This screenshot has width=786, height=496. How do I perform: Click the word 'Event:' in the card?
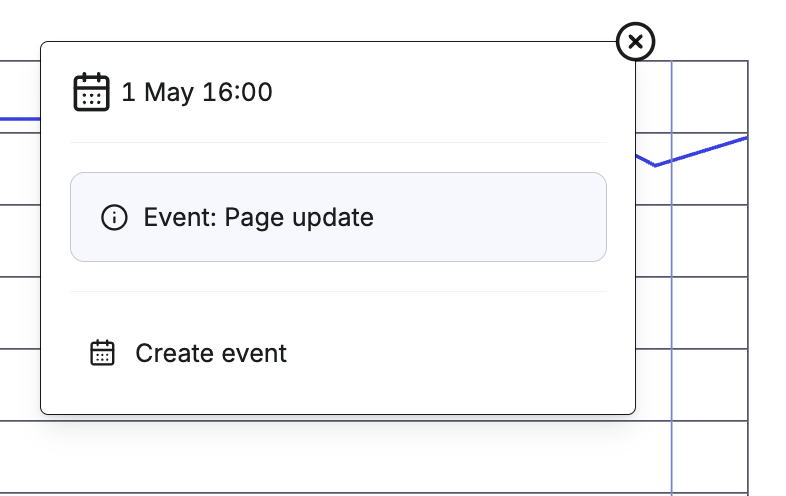180,217
